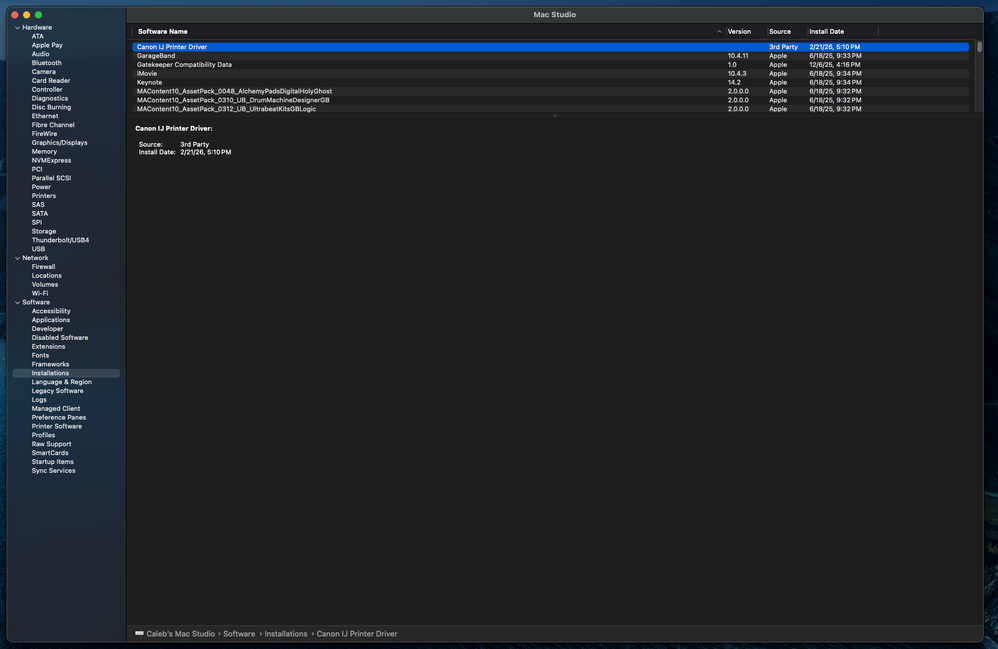Select Apple Pay in the sidebar
Viewport: 998px width, 649px height.
point(47,45)
